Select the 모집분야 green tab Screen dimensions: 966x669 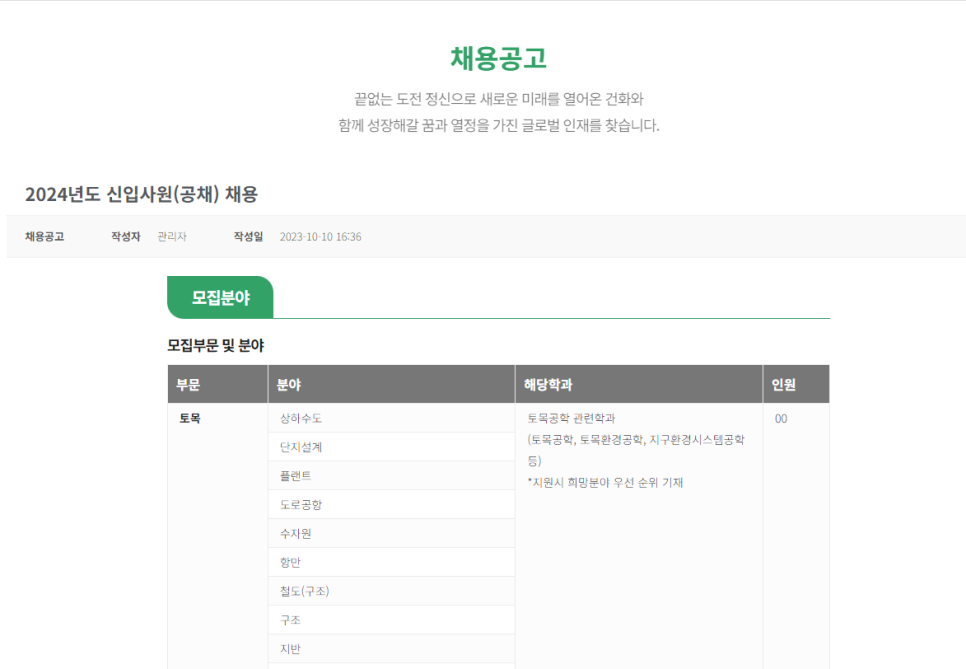point(220,298)
